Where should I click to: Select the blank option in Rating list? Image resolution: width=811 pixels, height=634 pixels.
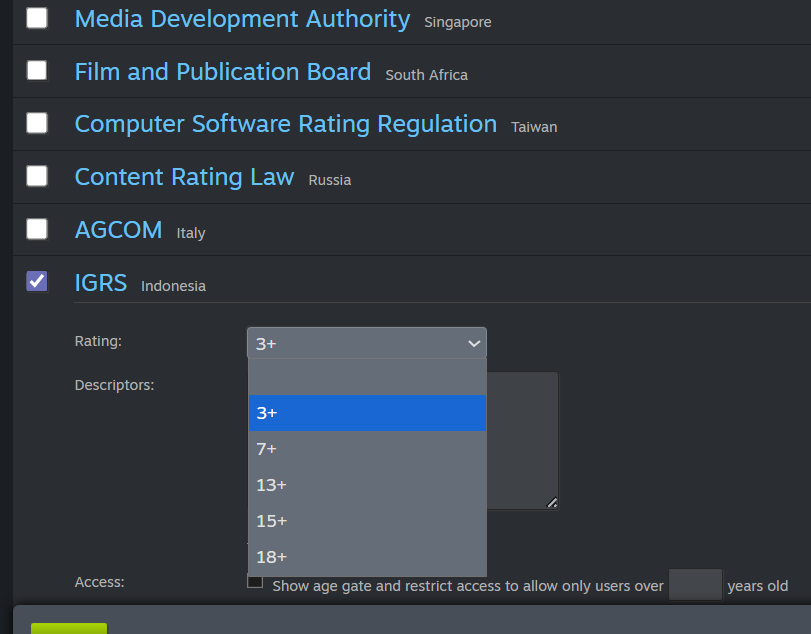click(x=367, y=377)
